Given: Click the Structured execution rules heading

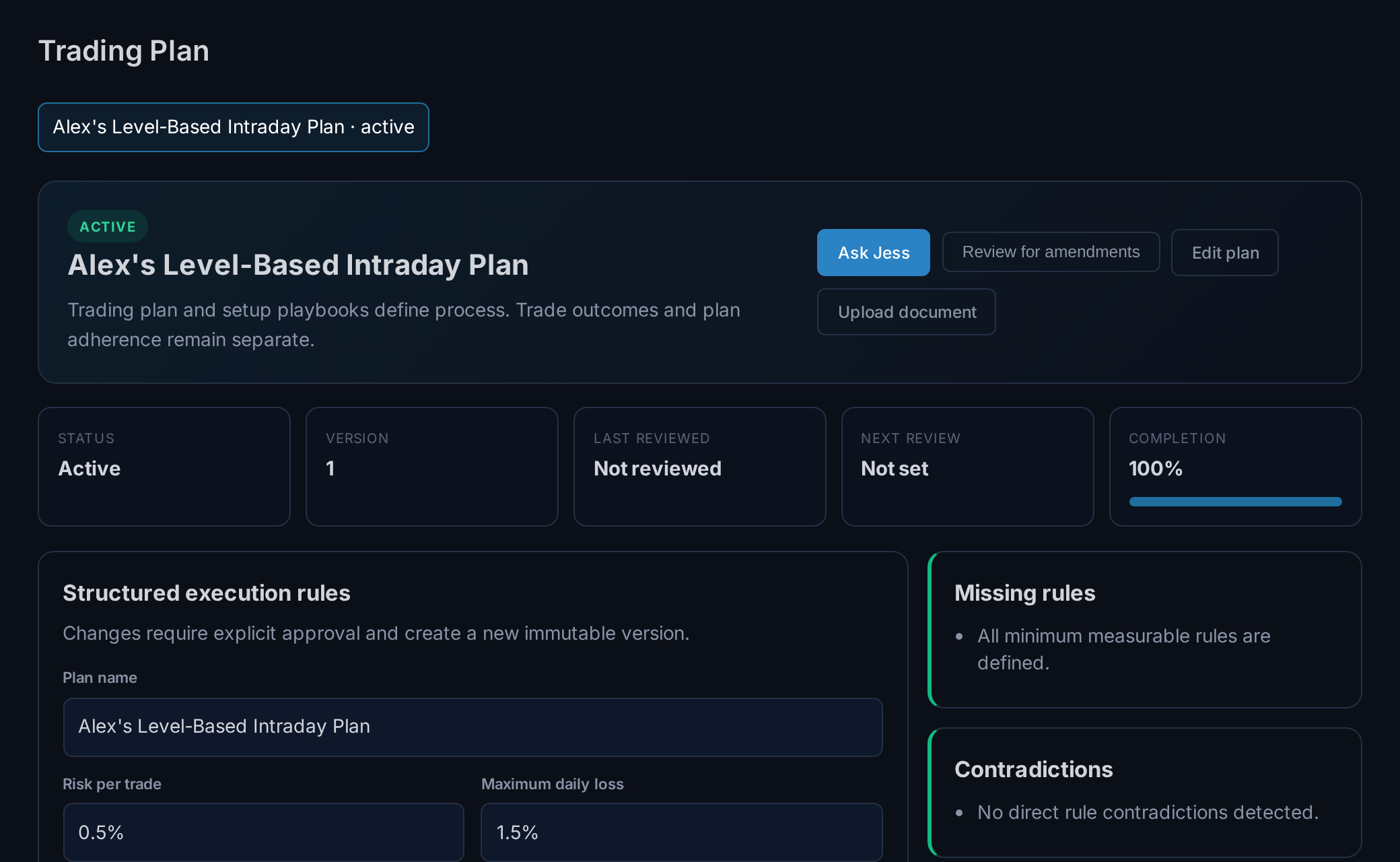Looking at the screenshot, I should pos(207,593).
